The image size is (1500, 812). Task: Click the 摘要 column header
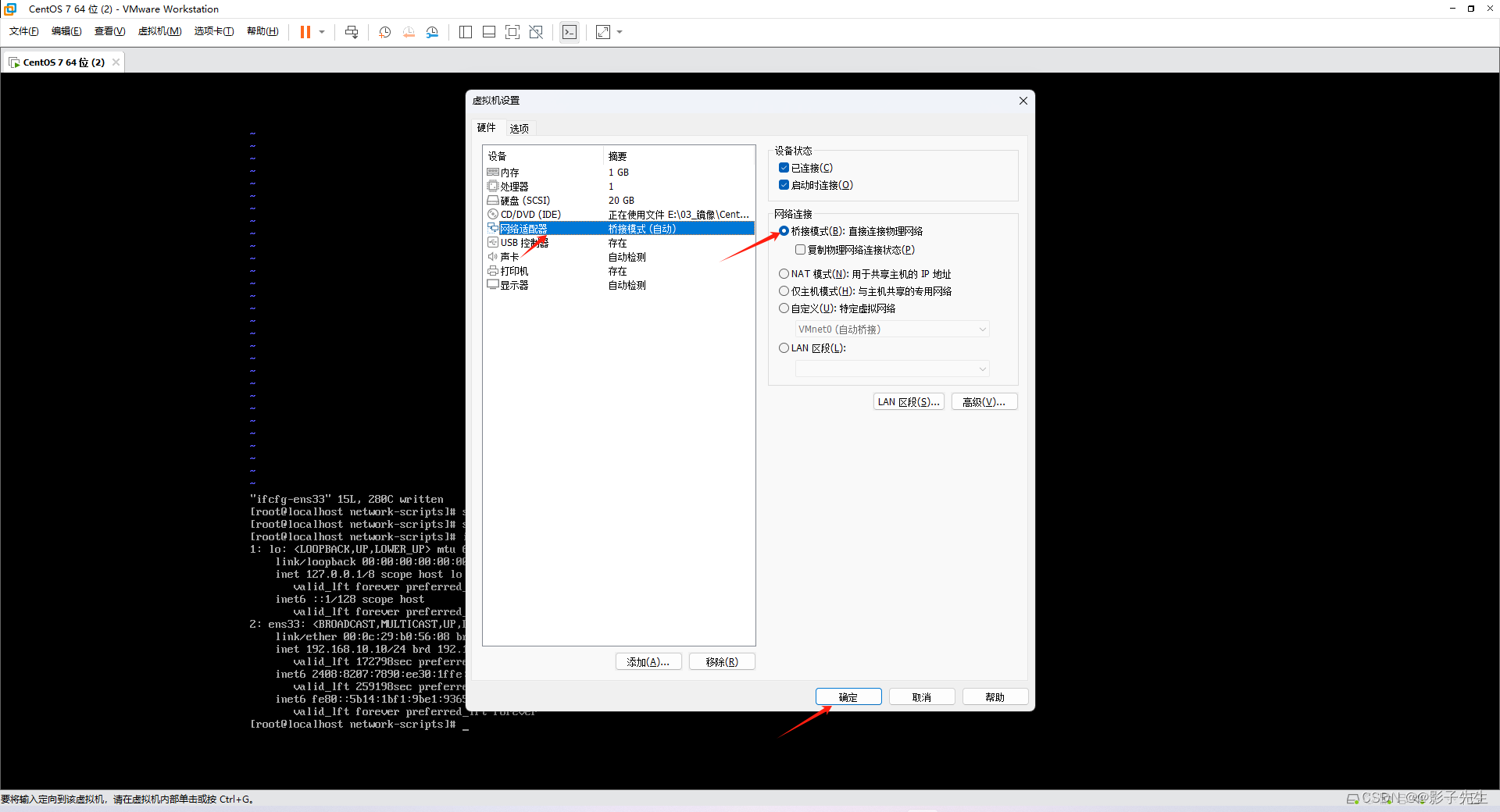pyautogui.click(x=678, y=157)
